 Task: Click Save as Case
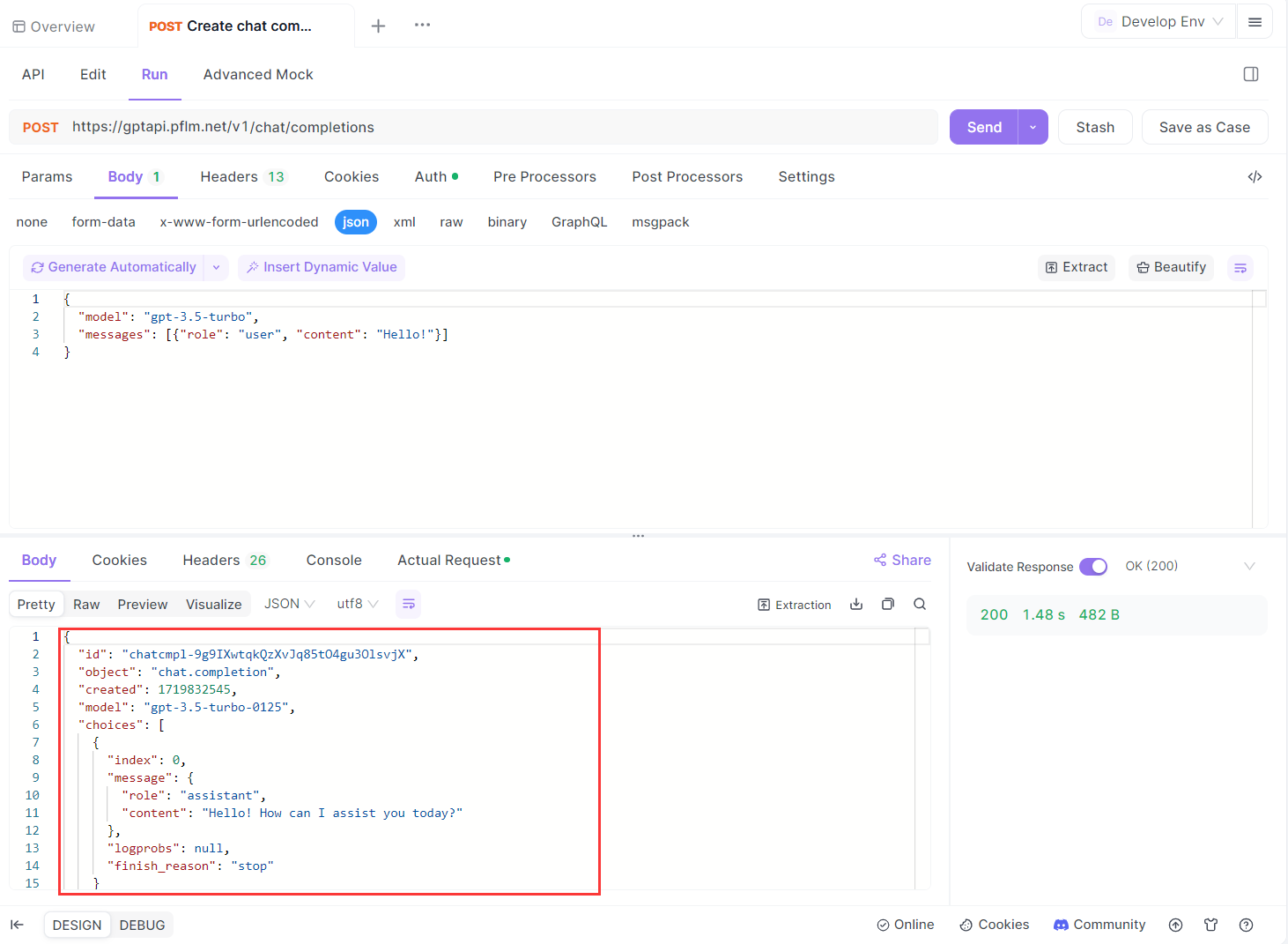pos(1204,126)
